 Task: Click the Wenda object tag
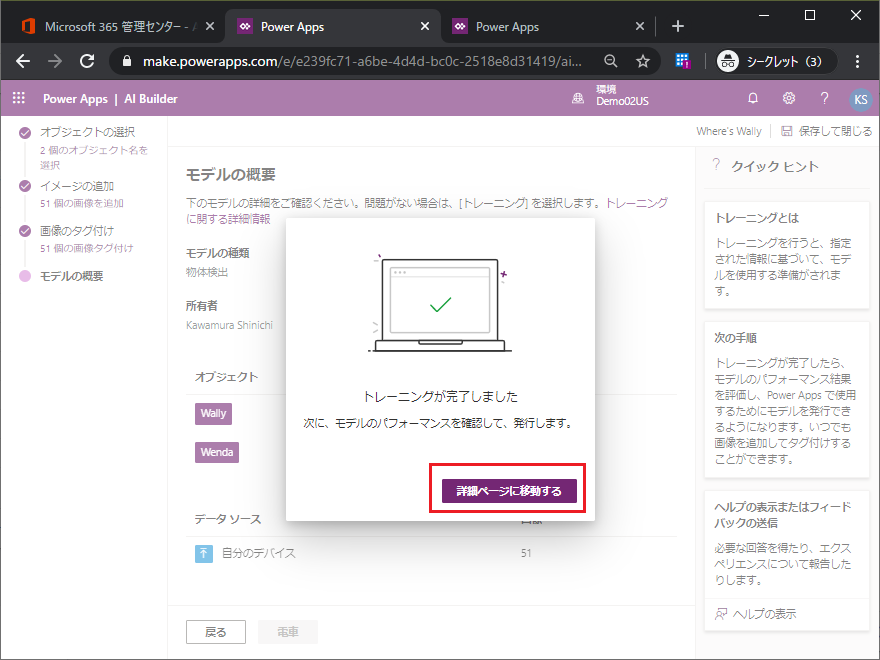[x=217, y=452]
